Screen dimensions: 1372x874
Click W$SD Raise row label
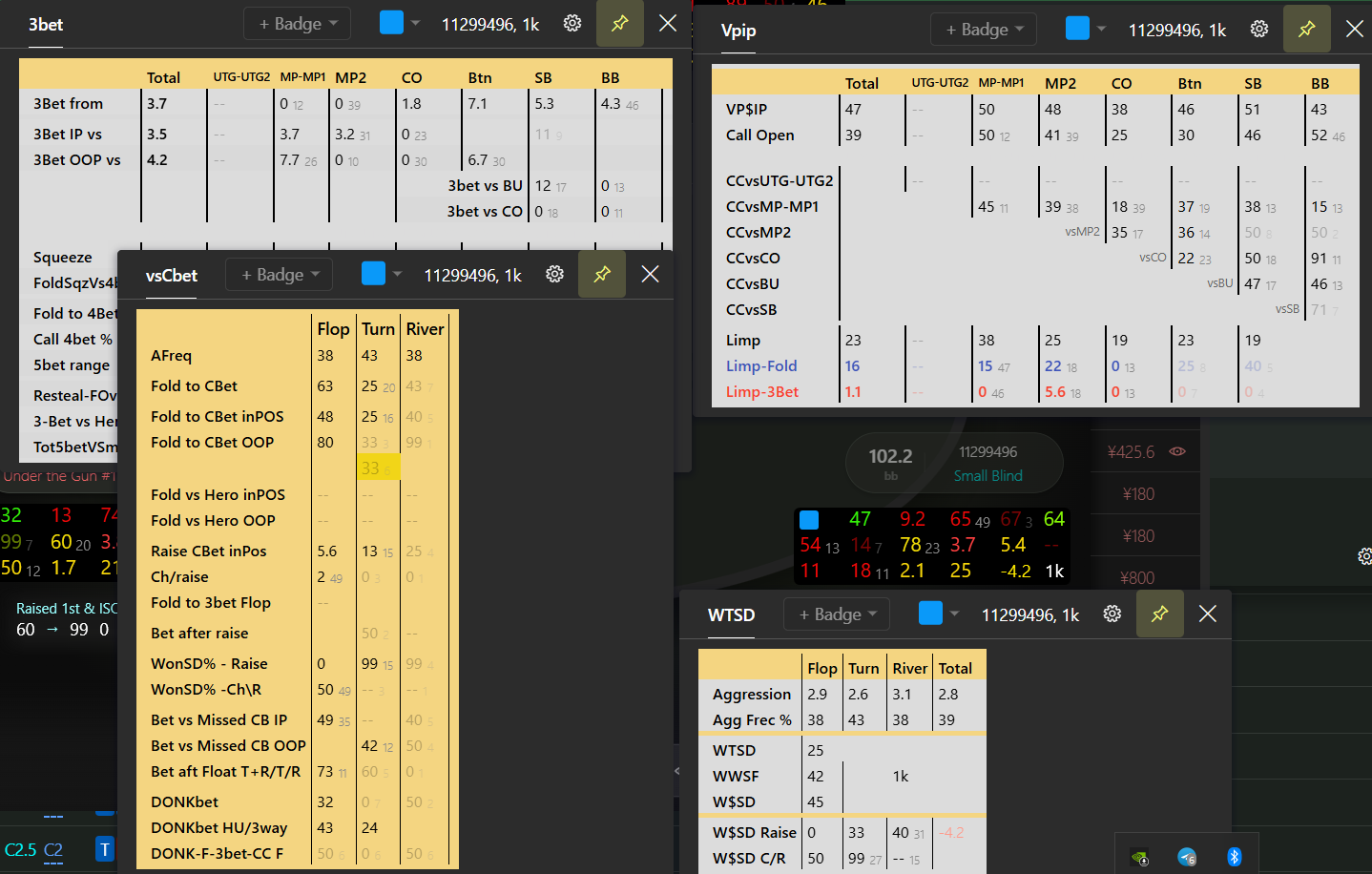[754, 833]
